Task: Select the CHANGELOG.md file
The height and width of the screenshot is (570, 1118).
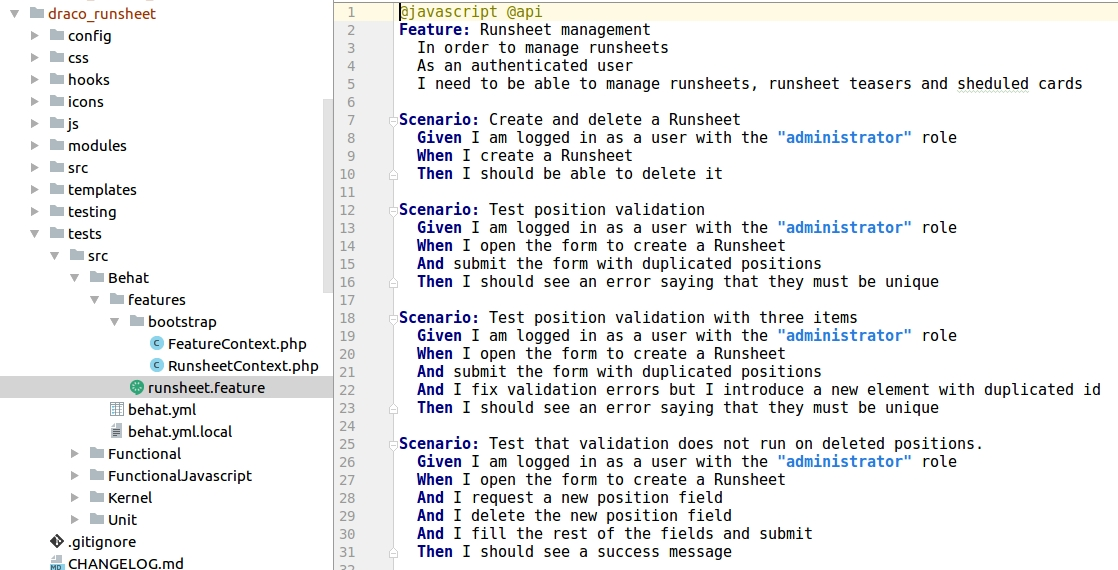Action: click(x=125, y=564)
